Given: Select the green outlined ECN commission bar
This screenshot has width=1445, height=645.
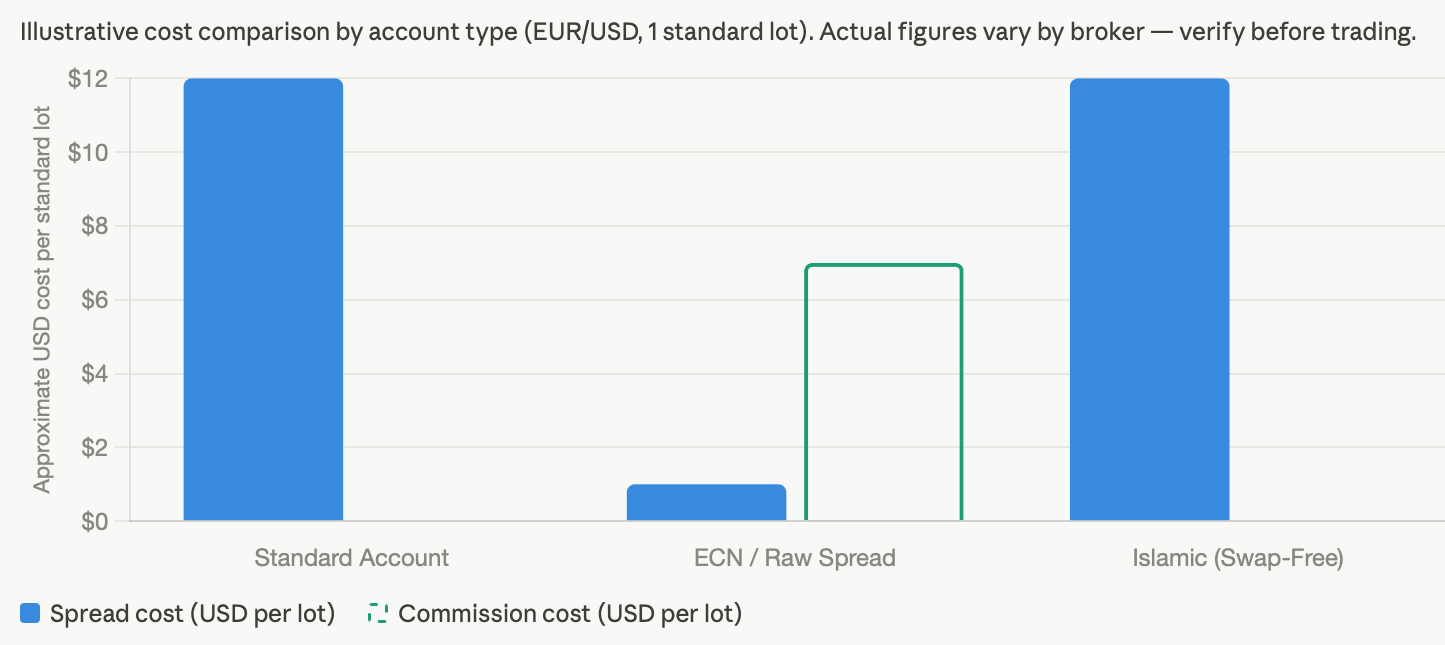Looking at the screenshot, I should click(884, 393).
